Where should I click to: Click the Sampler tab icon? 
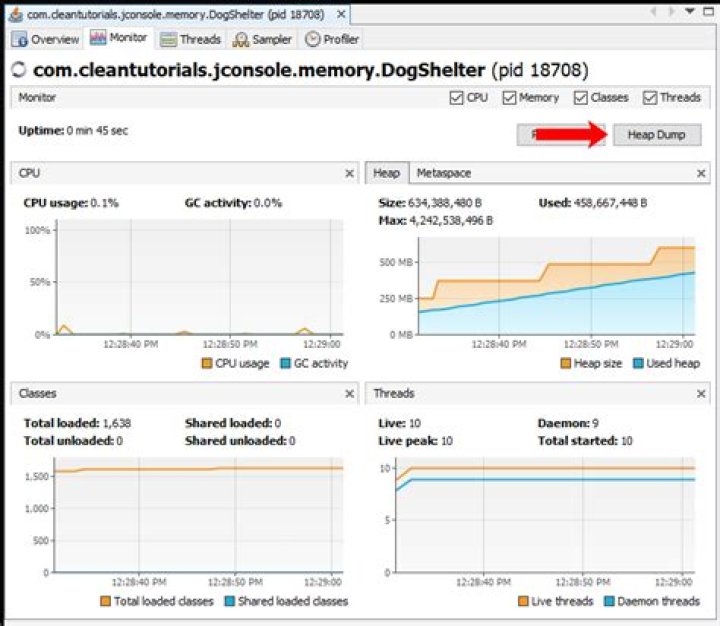click(x=241, y=39)
